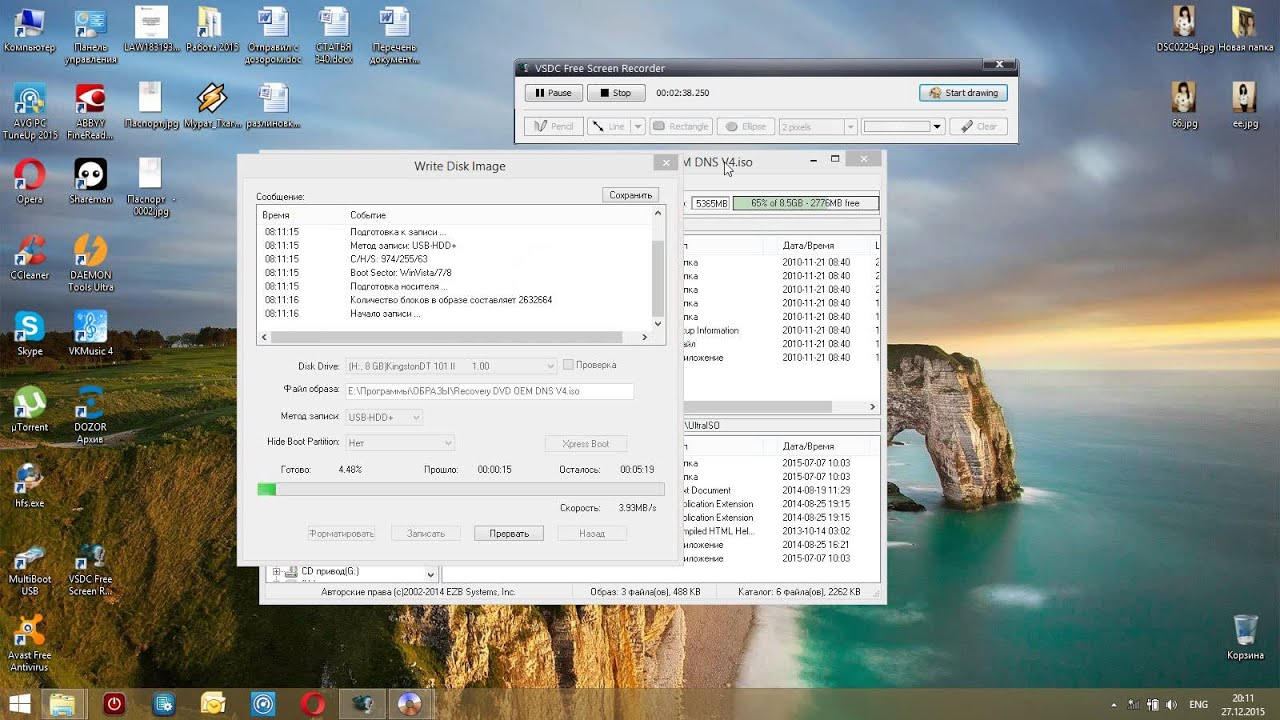This screenshot has height=720, width=1280.
Task: Select the DOZOR Архив desktop icon
Action: 91,415
